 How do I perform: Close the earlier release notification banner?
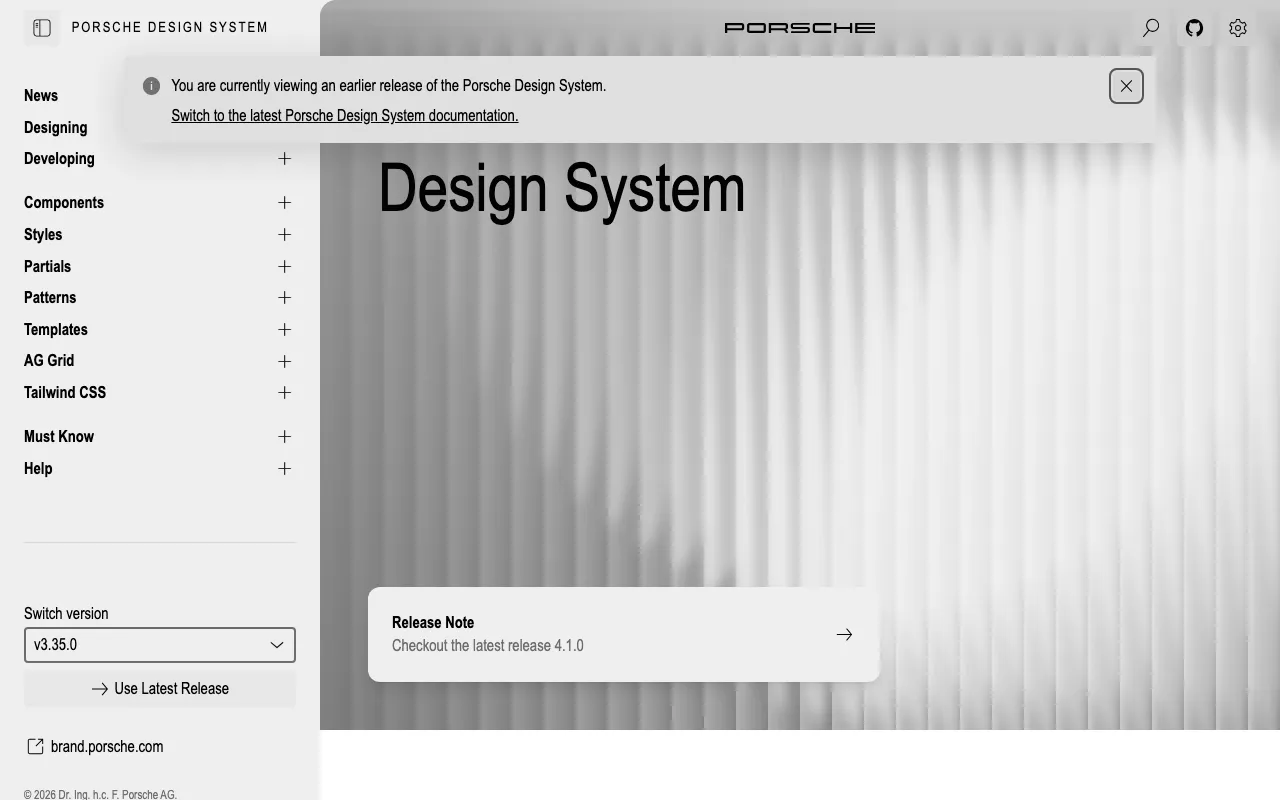click(1126, 86)
